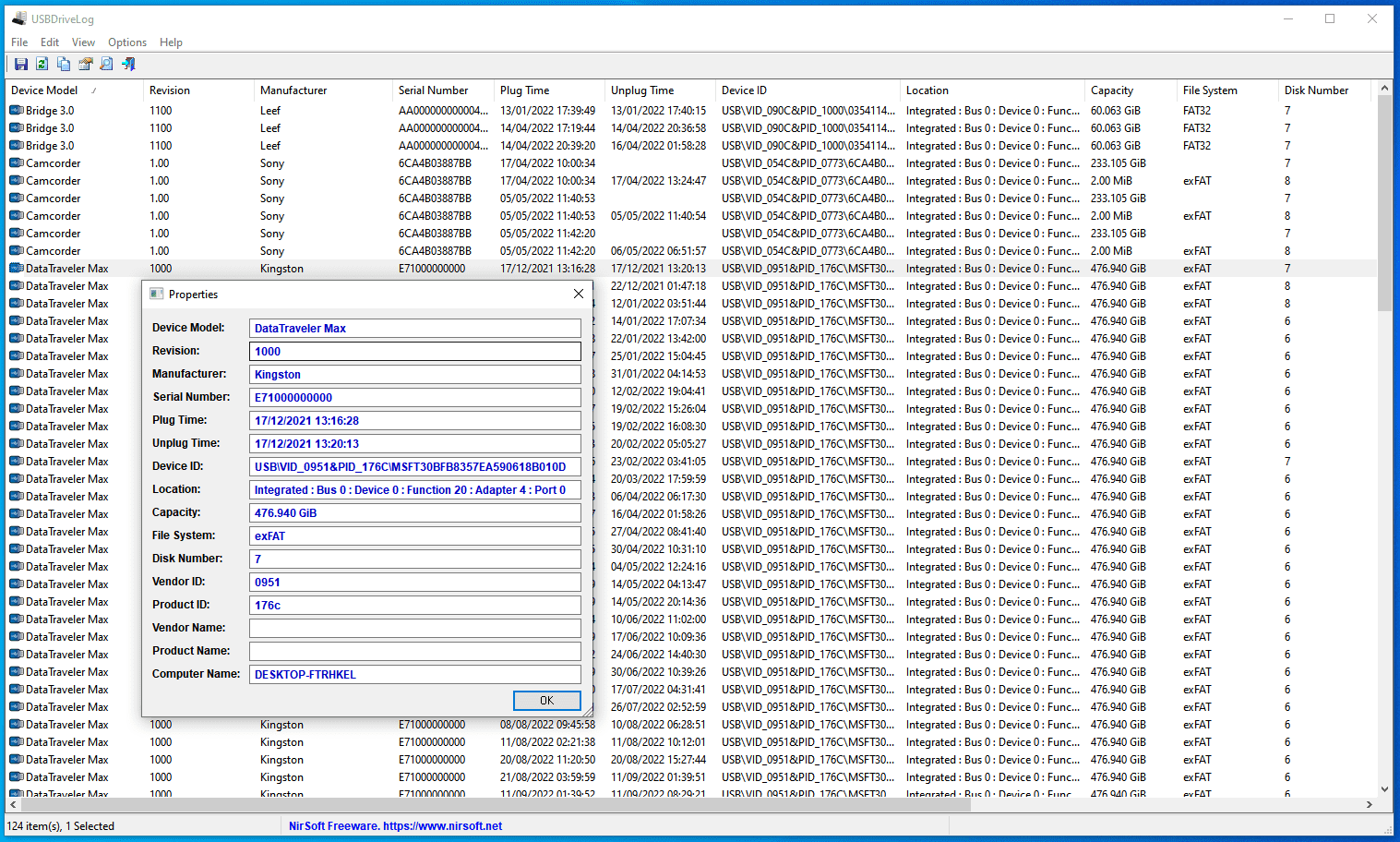The width and height of the screenshot is (1400, 842).
Task: Select row with plug time 08/08/2022 09:45:58
Action: (691, 725)
